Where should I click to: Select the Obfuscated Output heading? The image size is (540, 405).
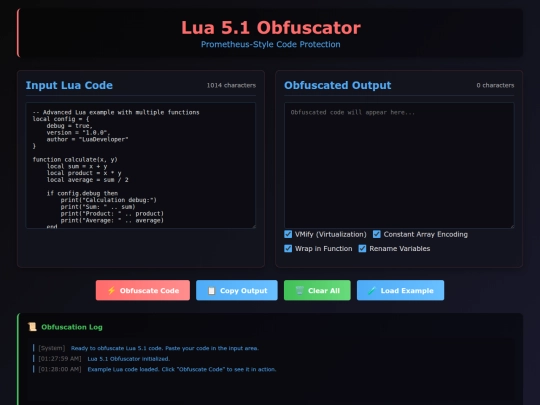338,85
